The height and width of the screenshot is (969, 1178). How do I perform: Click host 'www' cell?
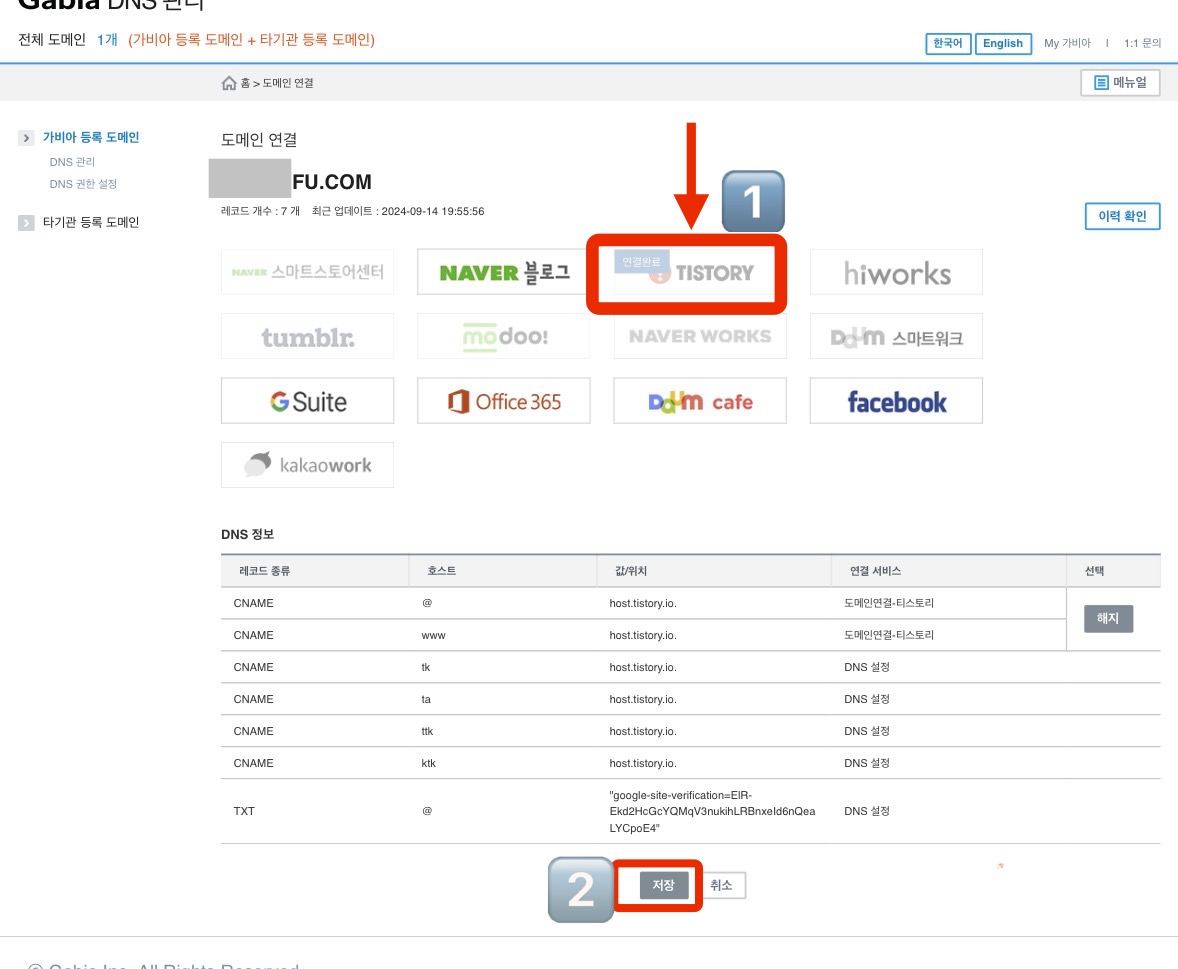point(433,635)
